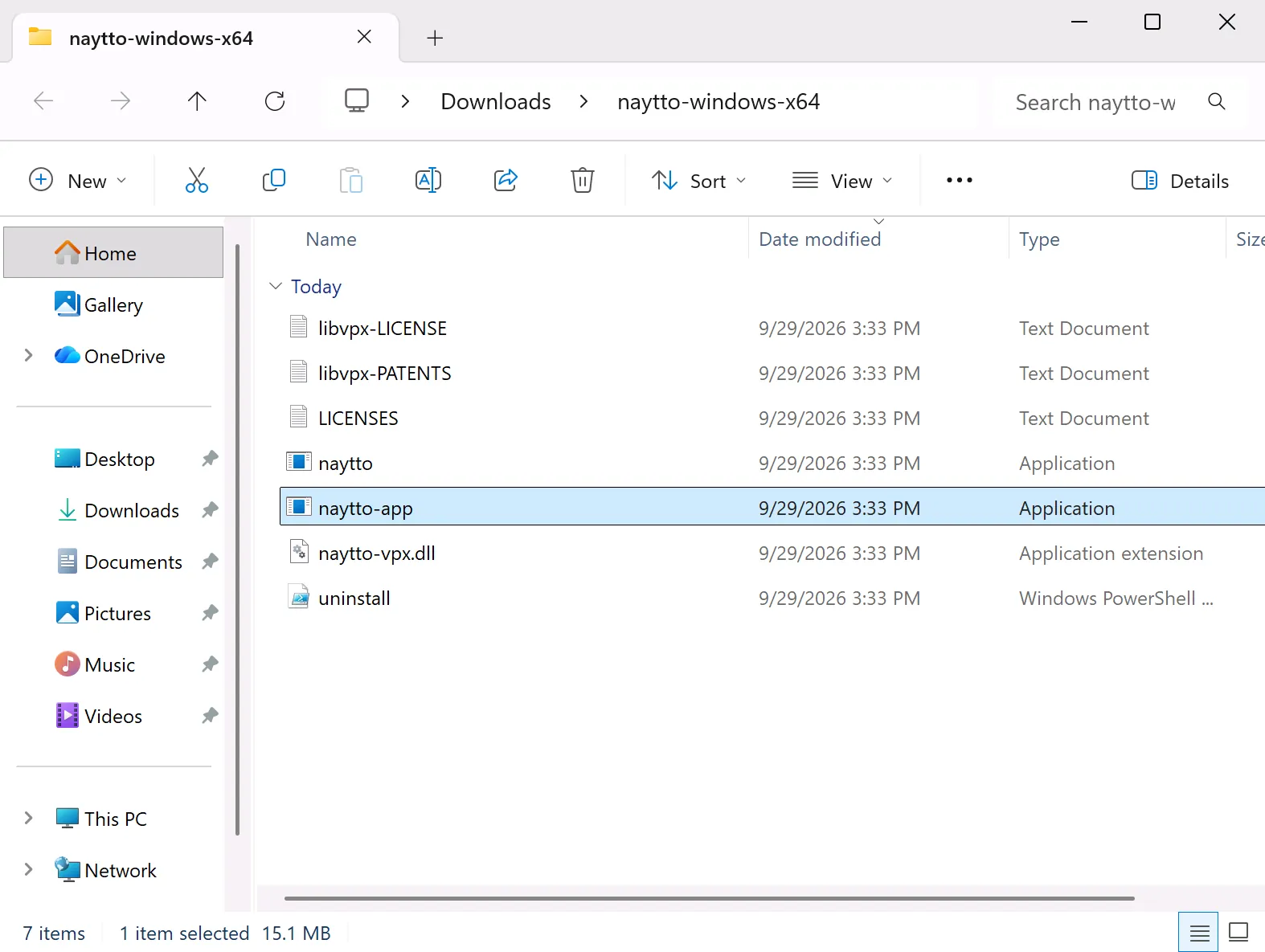Image resolution: width=1265 pixels, height=952 pixels.
Task: Click the LICENSES text document icon
Action: (x=299, y=416)
